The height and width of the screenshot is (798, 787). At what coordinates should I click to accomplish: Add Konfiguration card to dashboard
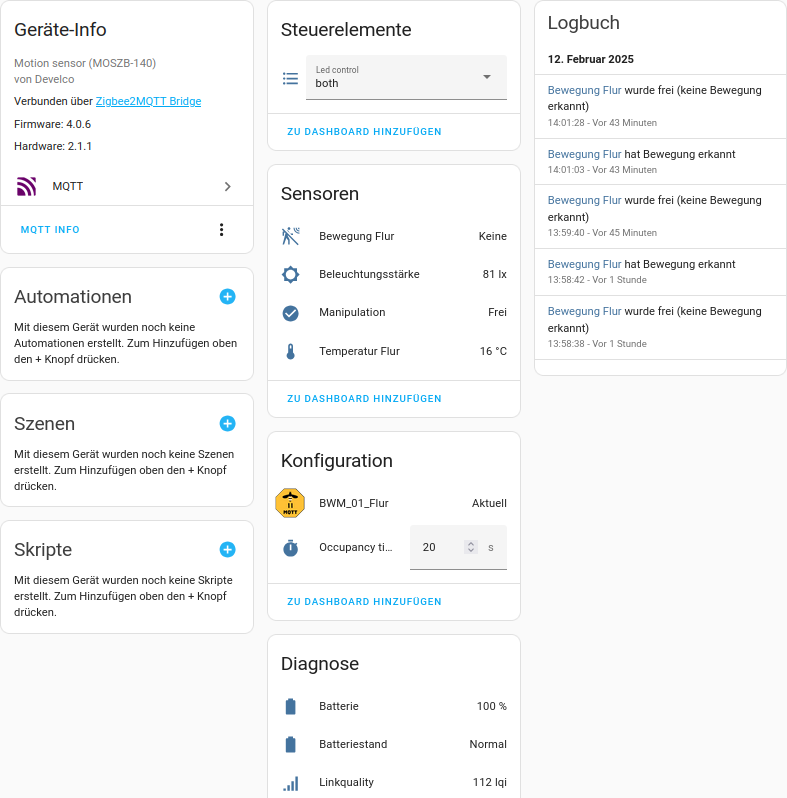[x=364, y=602]
